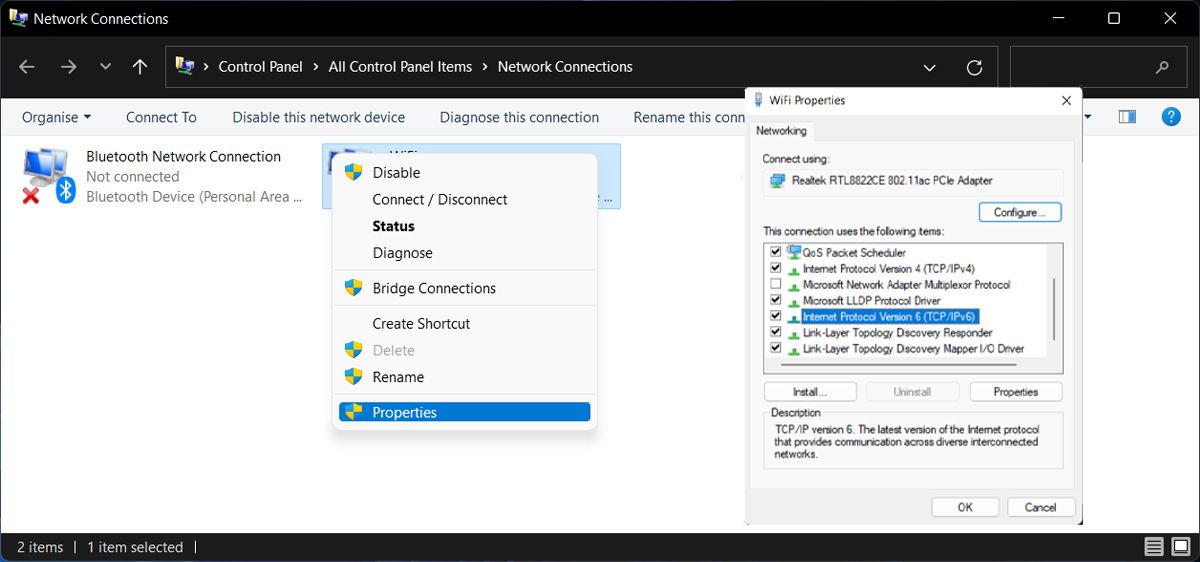This screenshot has width=1200, height=562.
Task: Select Microsoft LLDP Protocol Driver row
Action: [x=871, y=300]
